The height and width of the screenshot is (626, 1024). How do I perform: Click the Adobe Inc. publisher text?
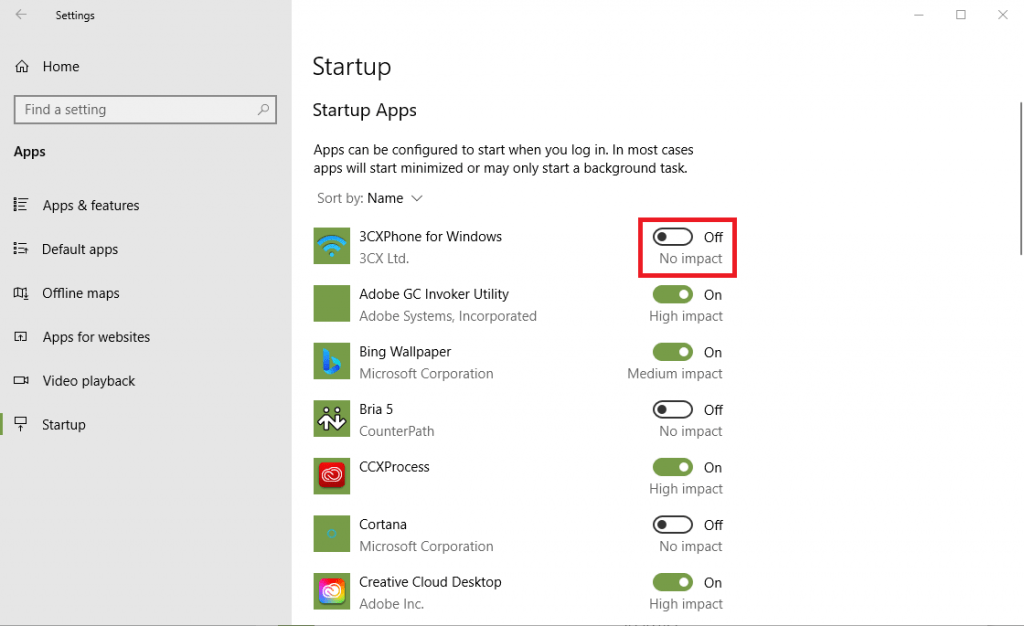pos(391,604)
